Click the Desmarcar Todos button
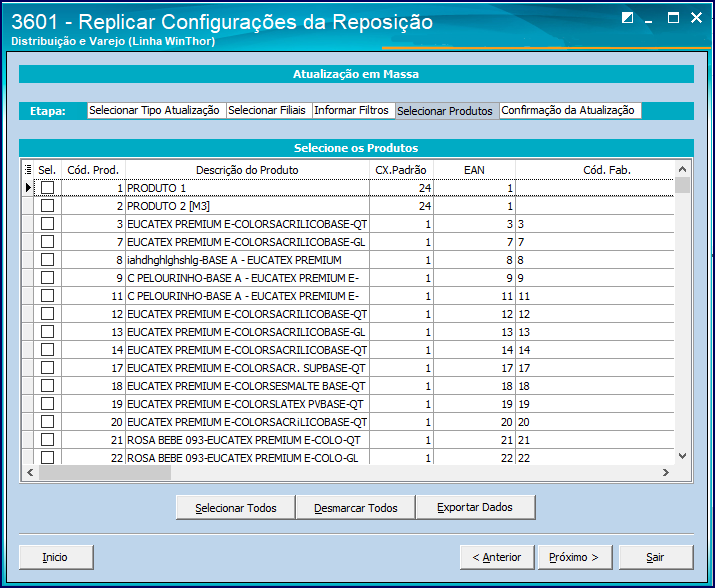The image size is (715, 588). click(356, 508)
